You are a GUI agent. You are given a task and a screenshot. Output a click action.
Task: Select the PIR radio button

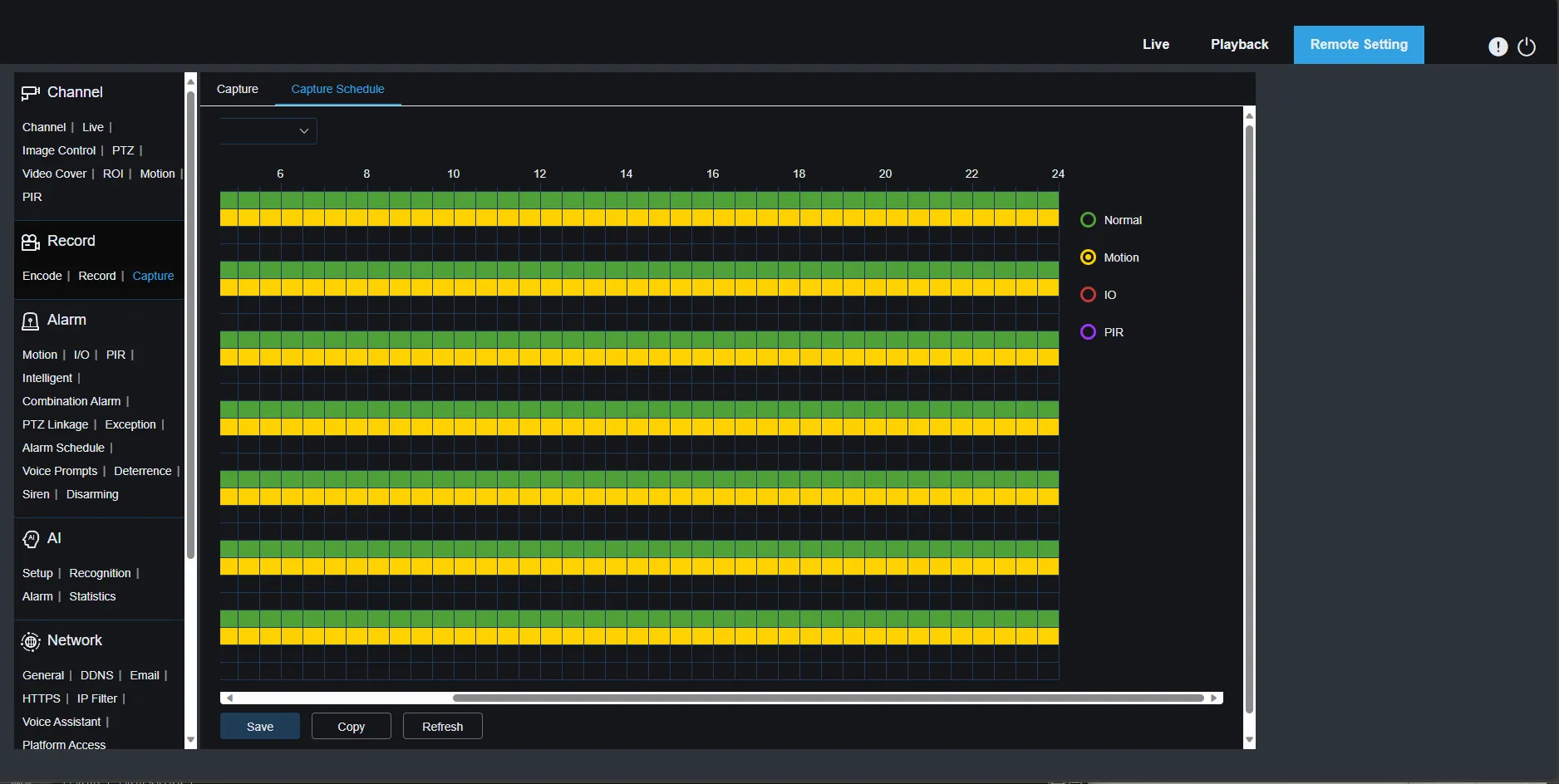(x=1088, y=331)
